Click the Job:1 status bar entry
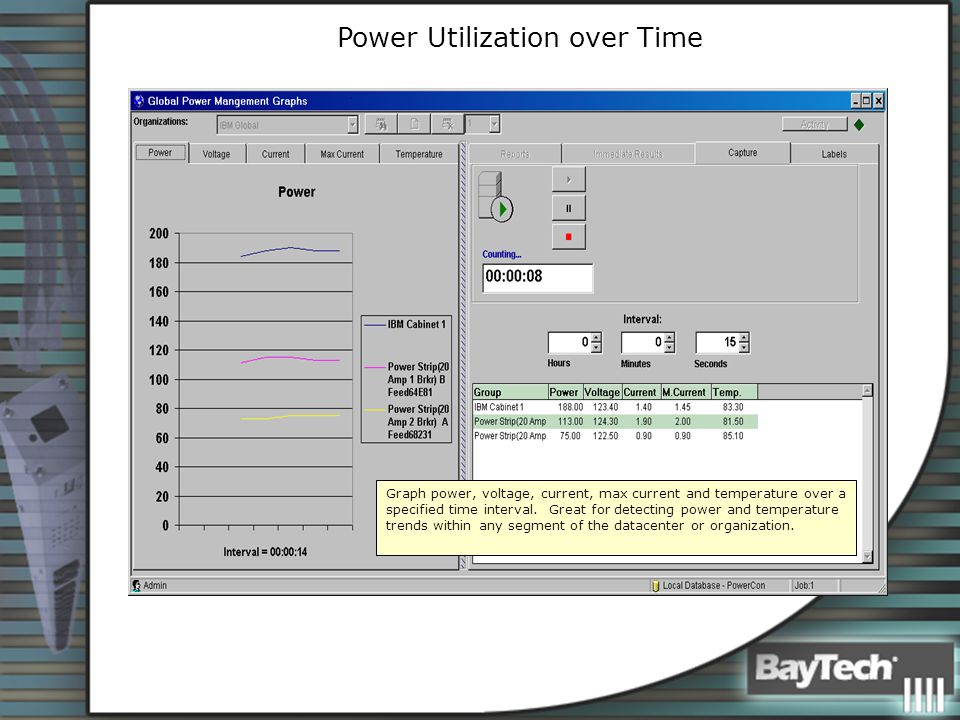The height and width of the screenshot is (720, 960). pyautogui.click(x=804, y=585)
